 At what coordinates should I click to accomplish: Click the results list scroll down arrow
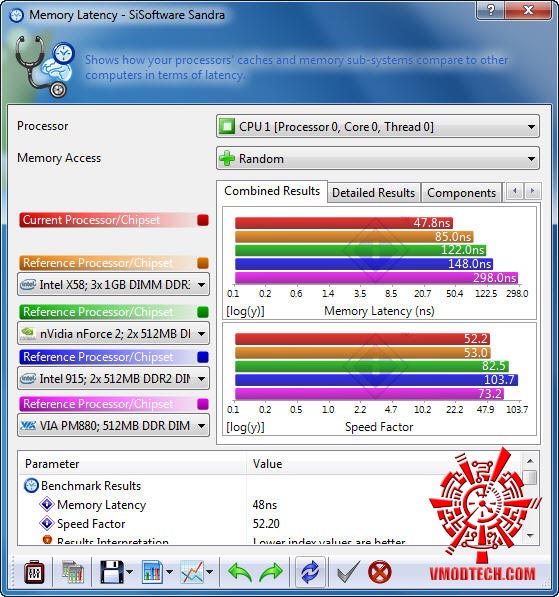[530, 536]
